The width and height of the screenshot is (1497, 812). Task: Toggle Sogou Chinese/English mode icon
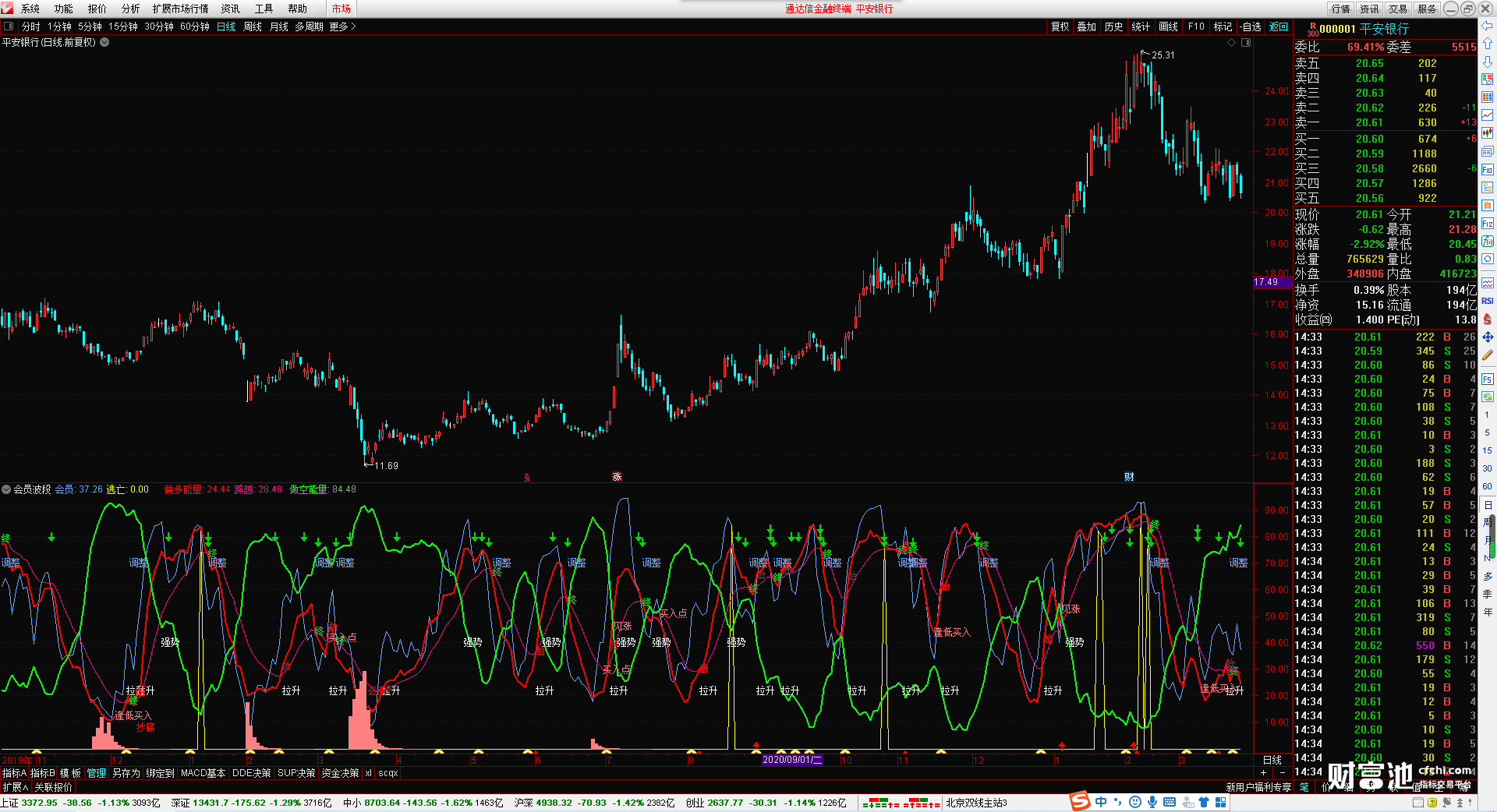pos(1101,802)
